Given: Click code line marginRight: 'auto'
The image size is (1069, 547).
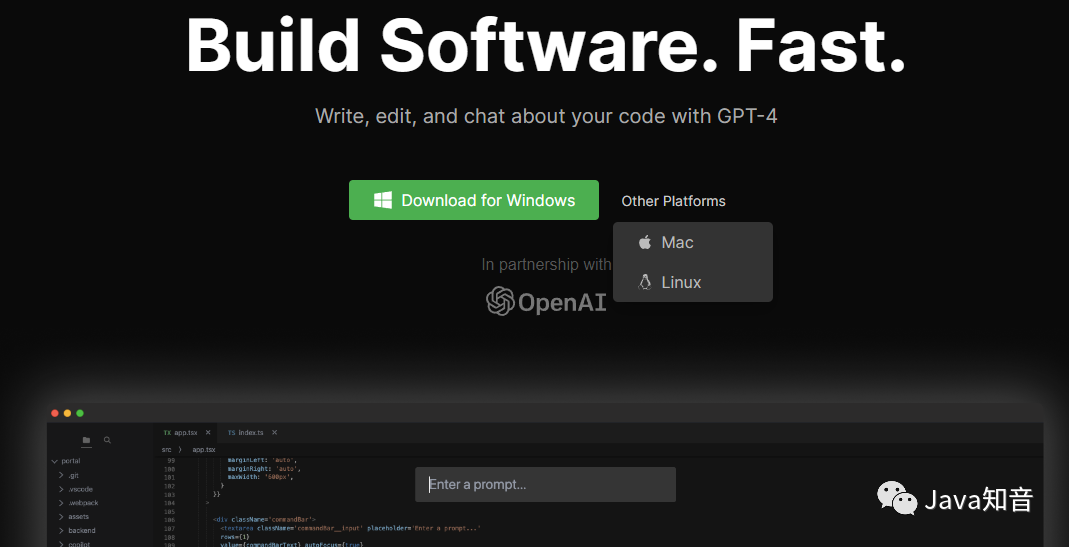Looking at the screenshot, I should 265,469.
